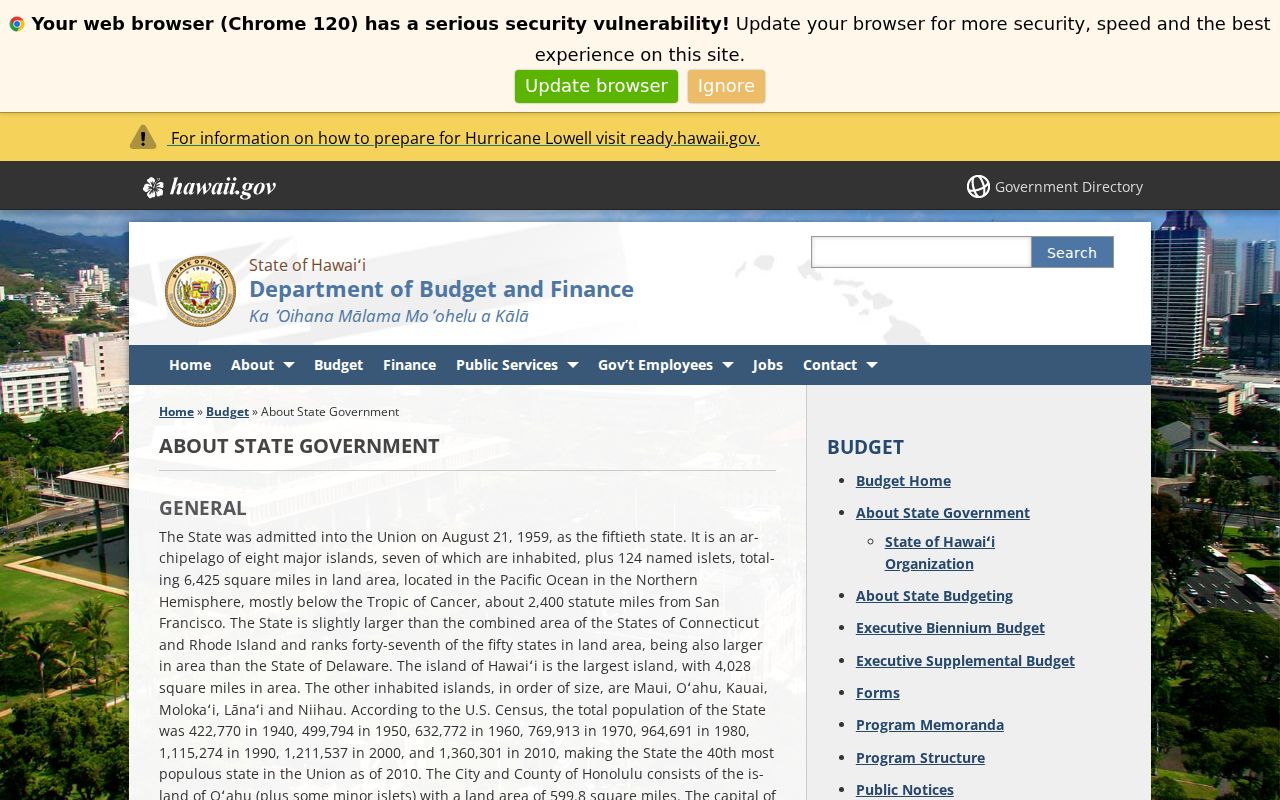Expand the Contact dropdown arrow
This screenshot has width=1280, height=800.
coord(872,365)
